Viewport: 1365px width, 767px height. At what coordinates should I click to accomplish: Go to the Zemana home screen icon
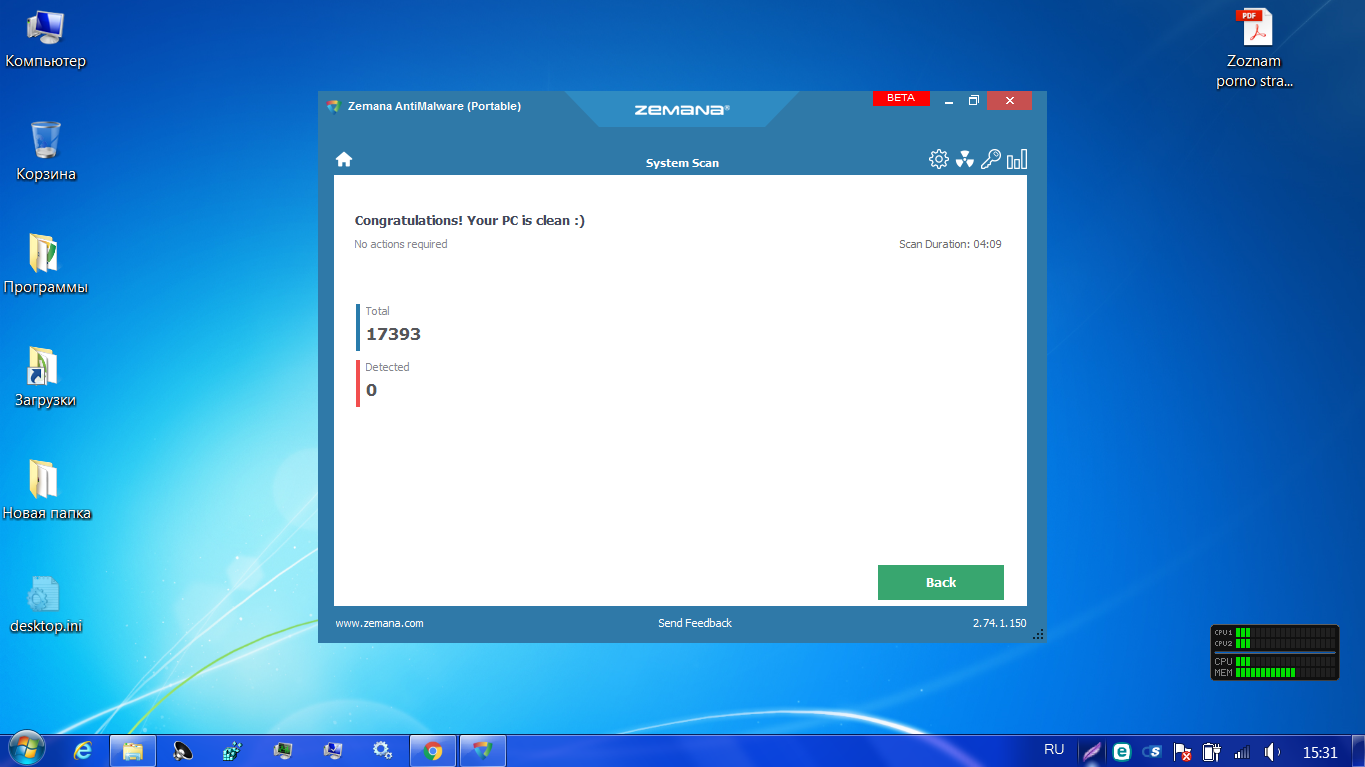344,159
